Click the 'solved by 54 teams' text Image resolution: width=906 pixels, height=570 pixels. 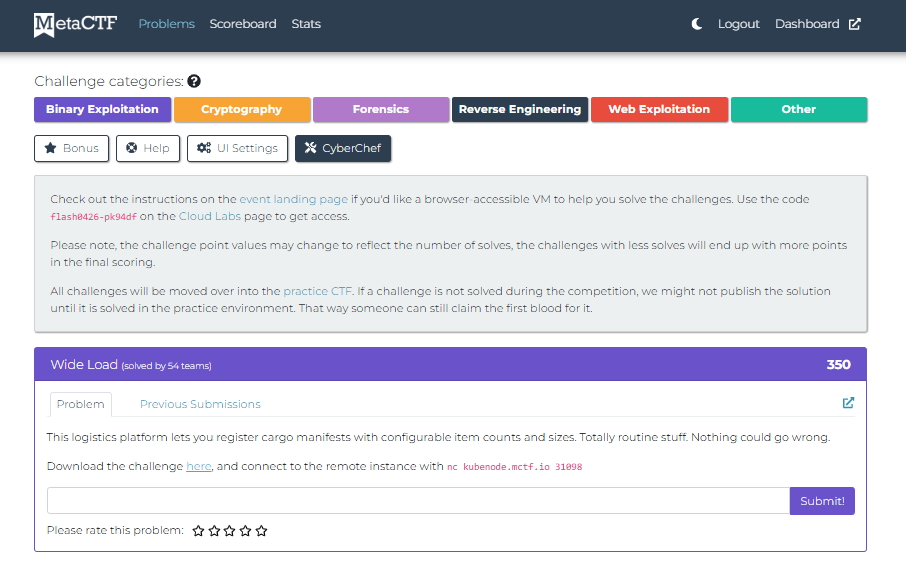tap(166, 366)
